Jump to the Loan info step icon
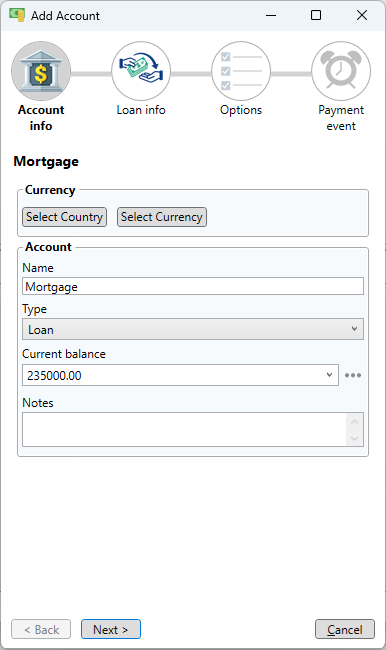This screenshot has height=650, width=386. click(x=141, y=71)
